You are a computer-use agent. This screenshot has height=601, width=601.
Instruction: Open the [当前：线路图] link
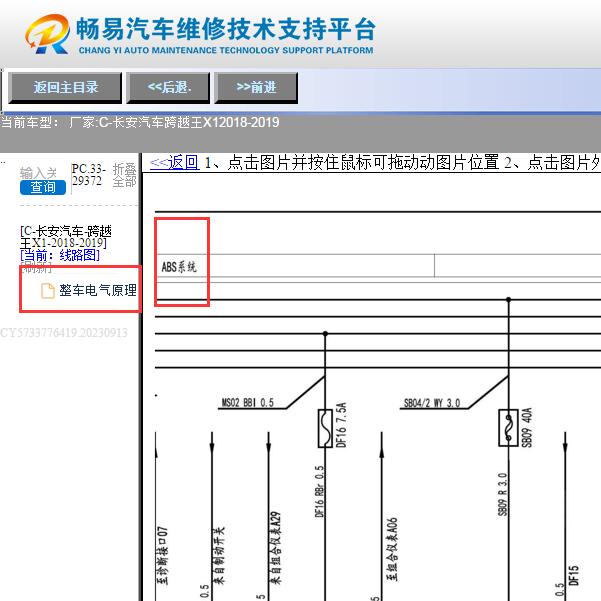click(60, 255)
